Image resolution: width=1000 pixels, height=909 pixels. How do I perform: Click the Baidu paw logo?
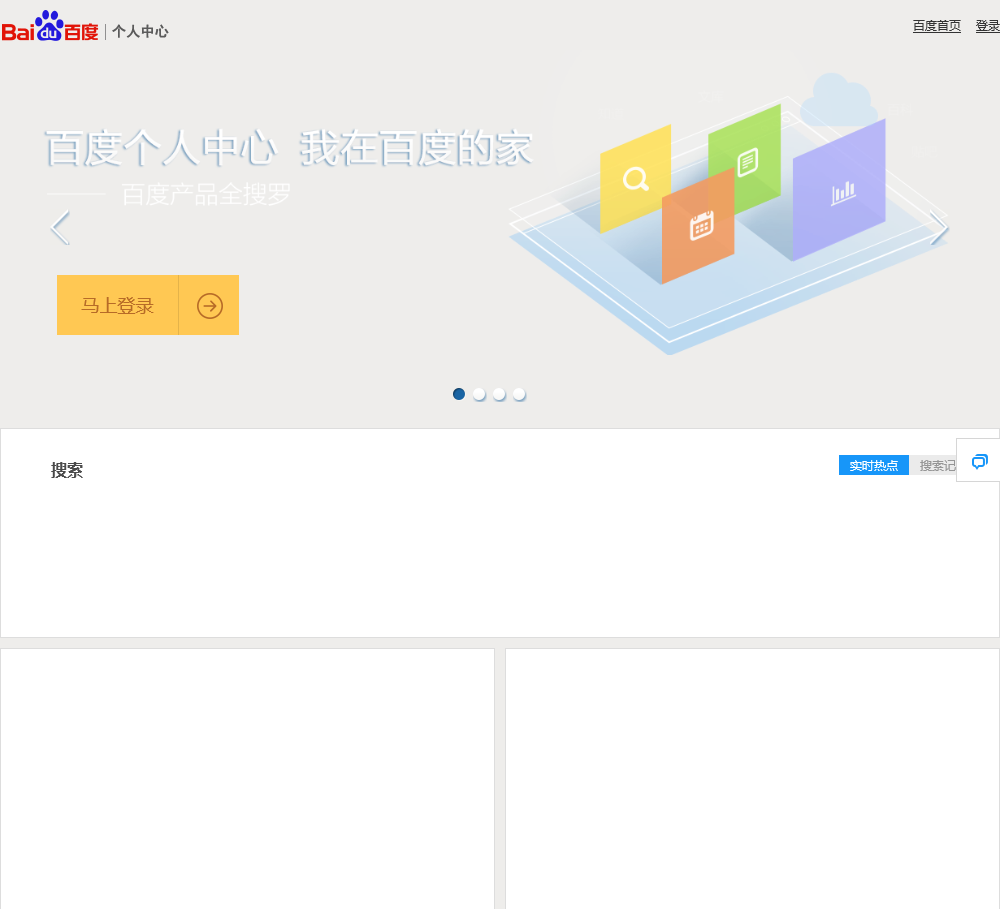50,26
